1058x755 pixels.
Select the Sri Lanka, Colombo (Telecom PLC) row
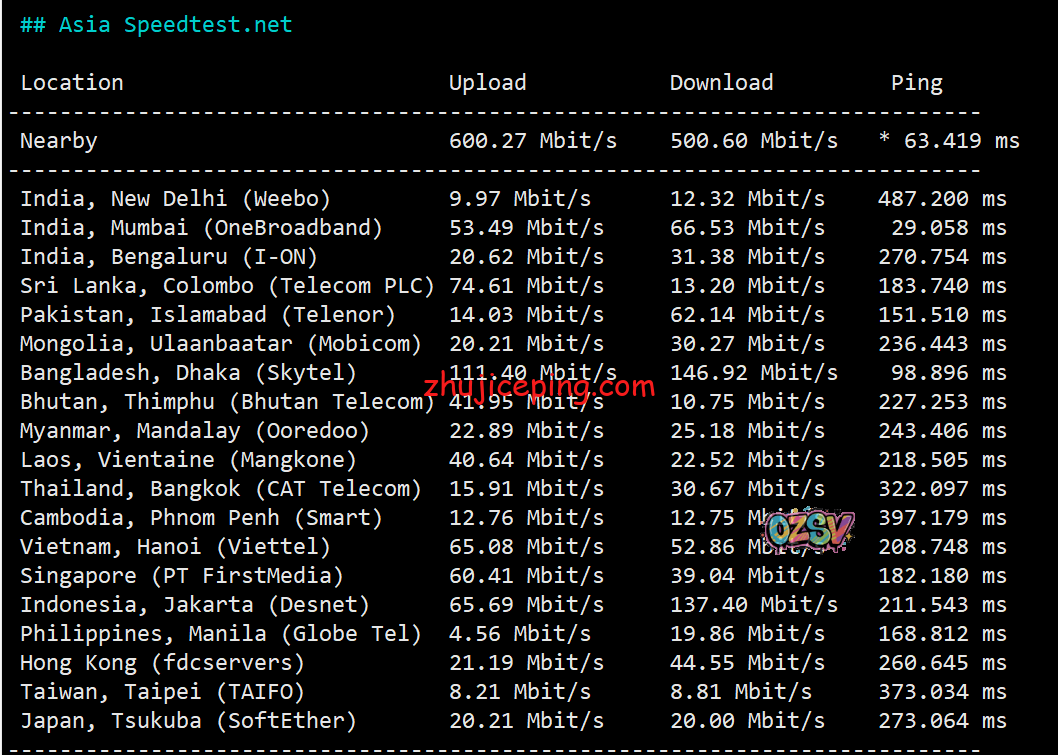click(227, 286)
